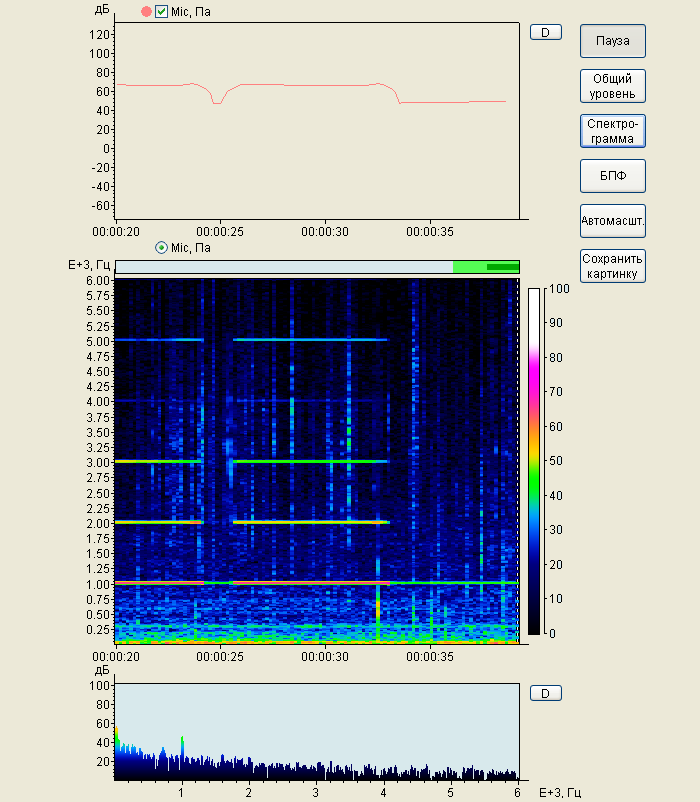Click the D button beside level chart
This screenshot has width=700, height=802.
(x=546, y=32)
